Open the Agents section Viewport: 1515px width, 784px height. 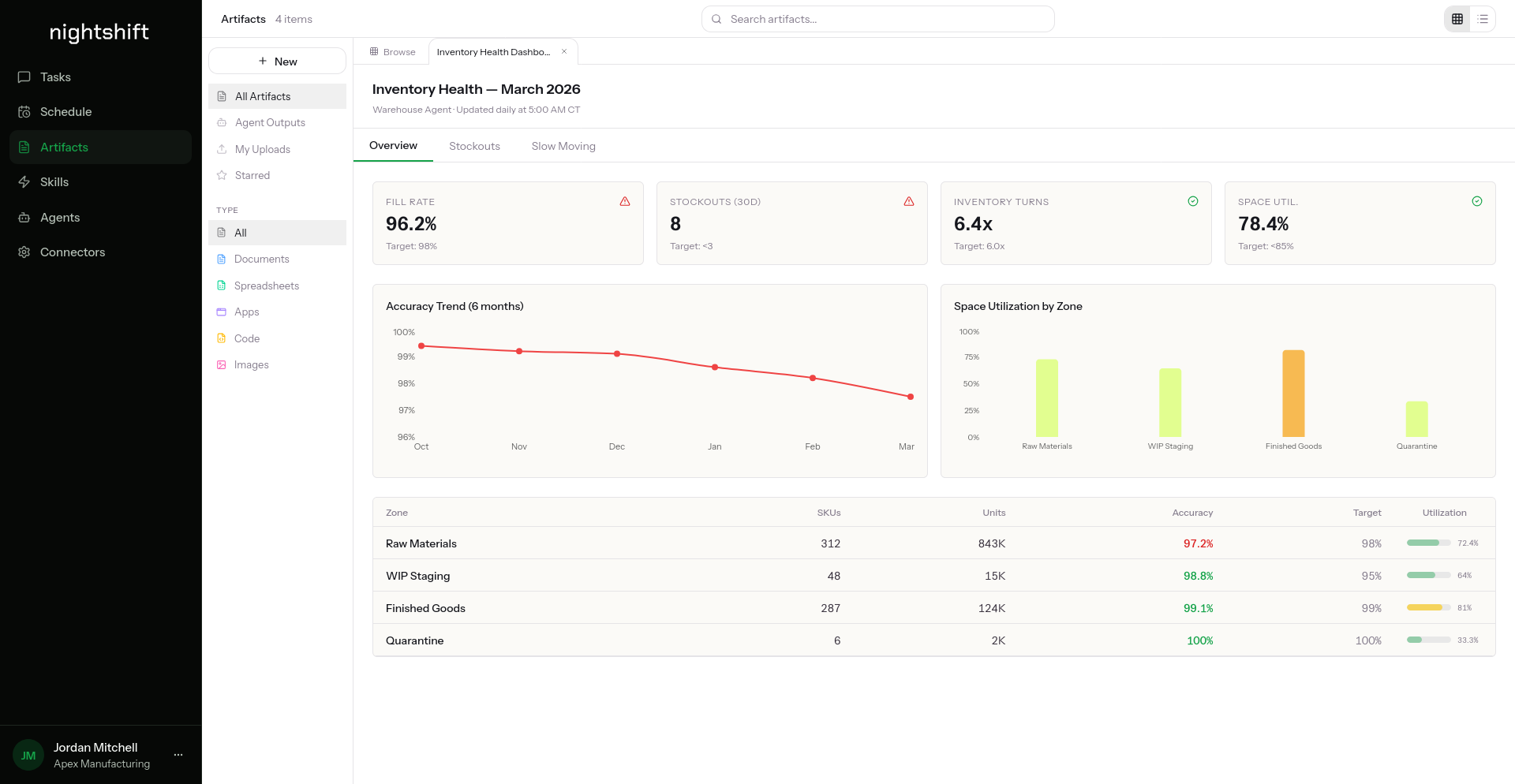[100, 218]
